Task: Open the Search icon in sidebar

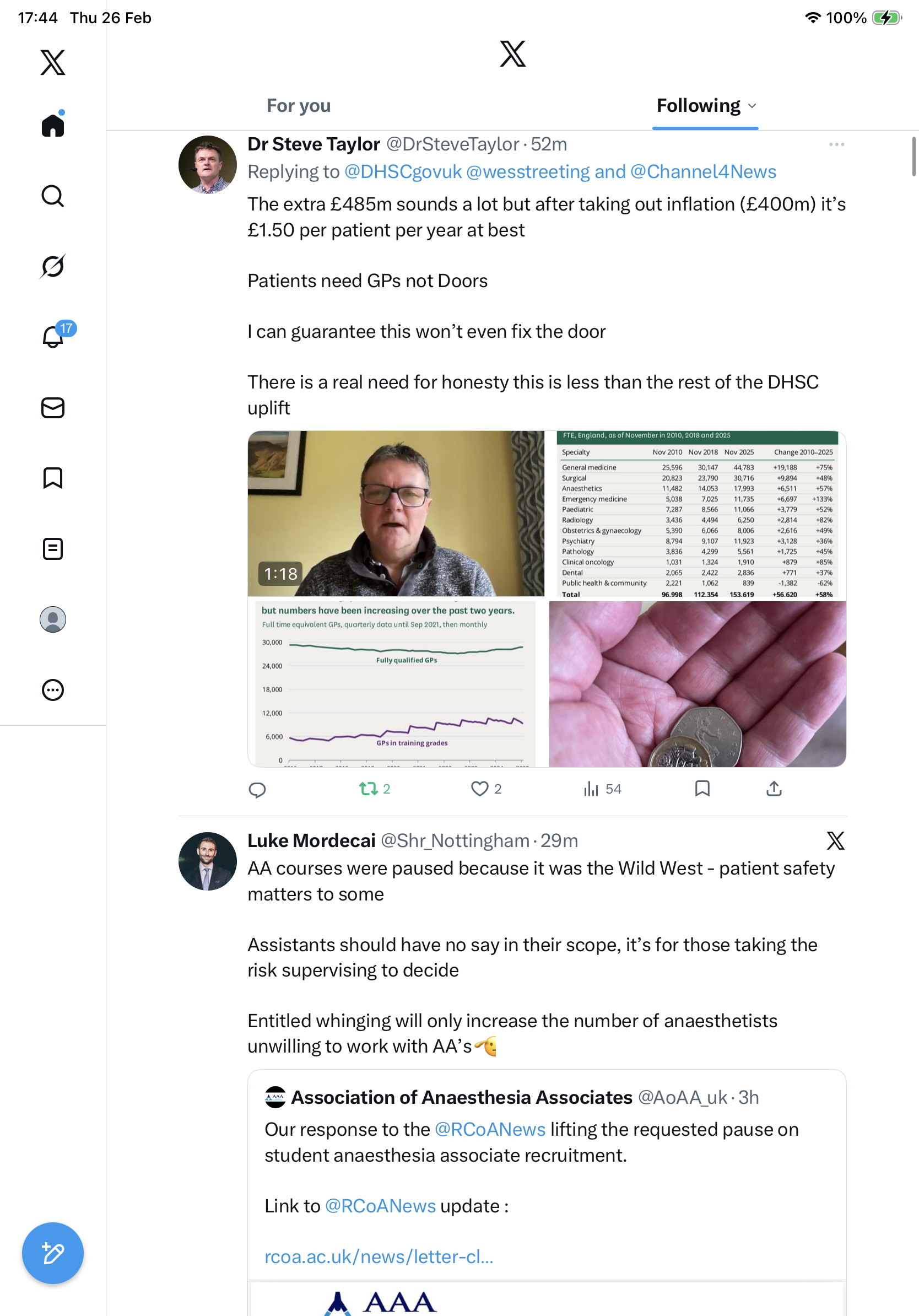Action: [53, 196]
